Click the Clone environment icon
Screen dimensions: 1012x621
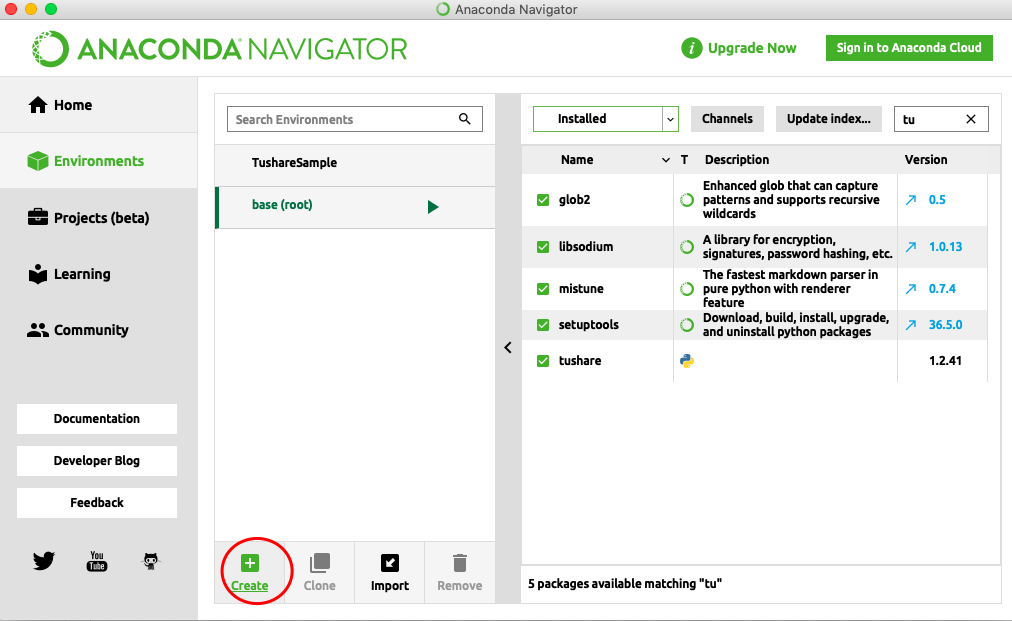coord(319,563)
